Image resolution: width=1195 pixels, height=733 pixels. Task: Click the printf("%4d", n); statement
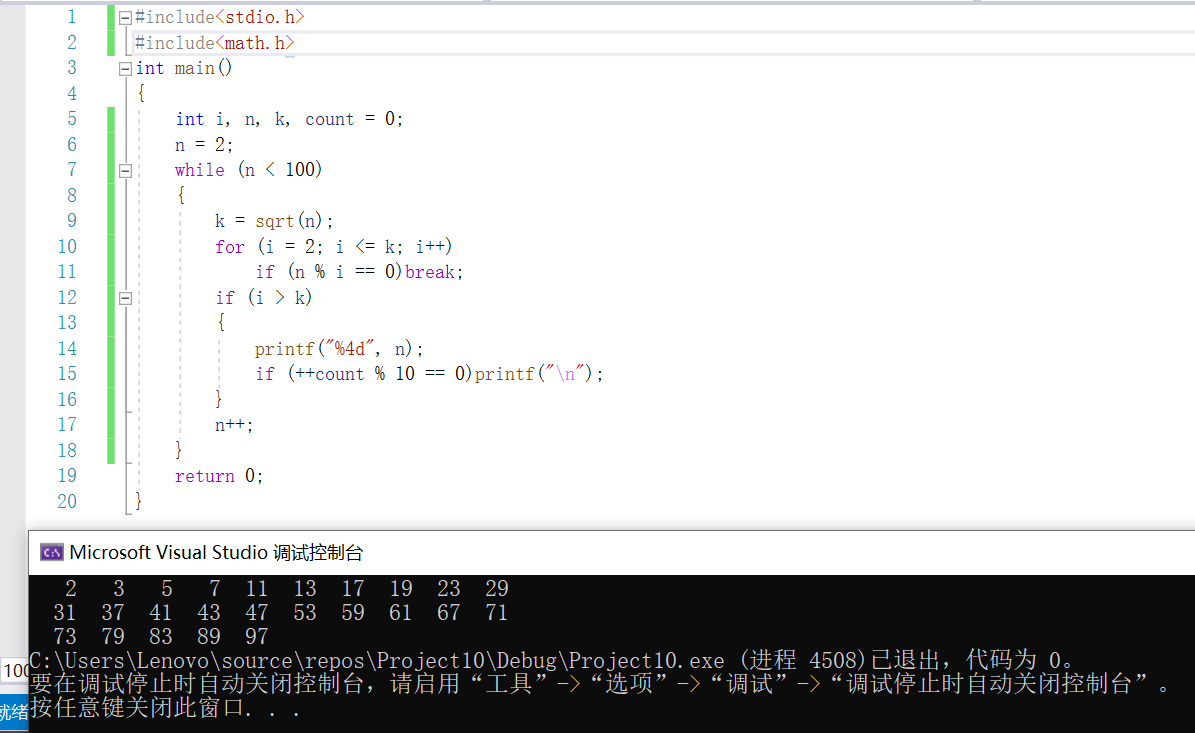click(x=338, y=349)
